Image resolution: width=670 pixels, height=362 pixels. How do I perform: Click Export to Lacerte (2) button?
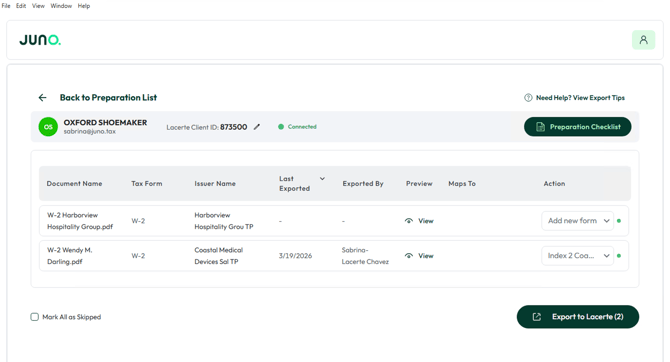(x=578, y=317)
